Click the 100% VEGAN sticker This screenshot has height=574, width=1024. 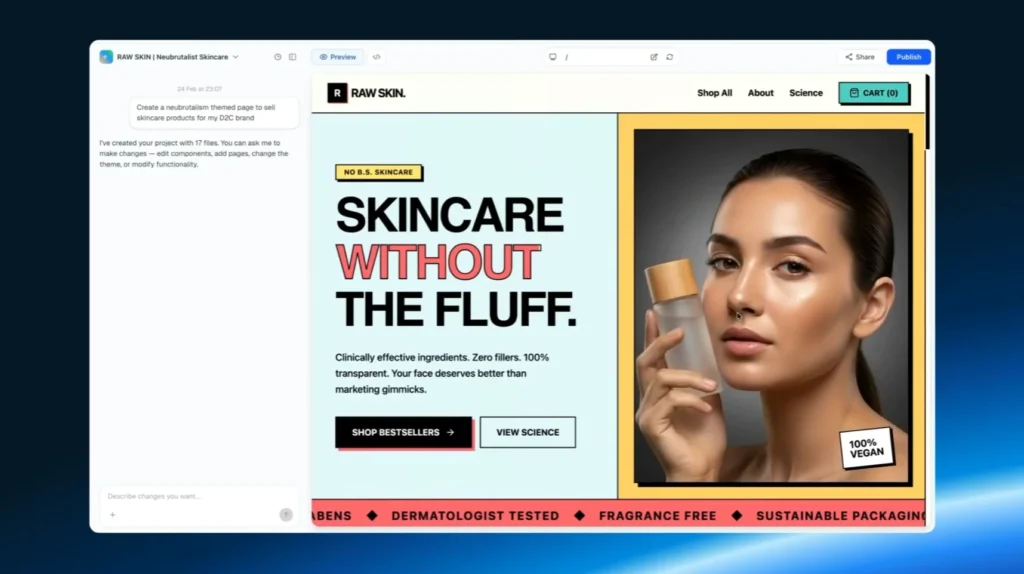click(867, 448)
